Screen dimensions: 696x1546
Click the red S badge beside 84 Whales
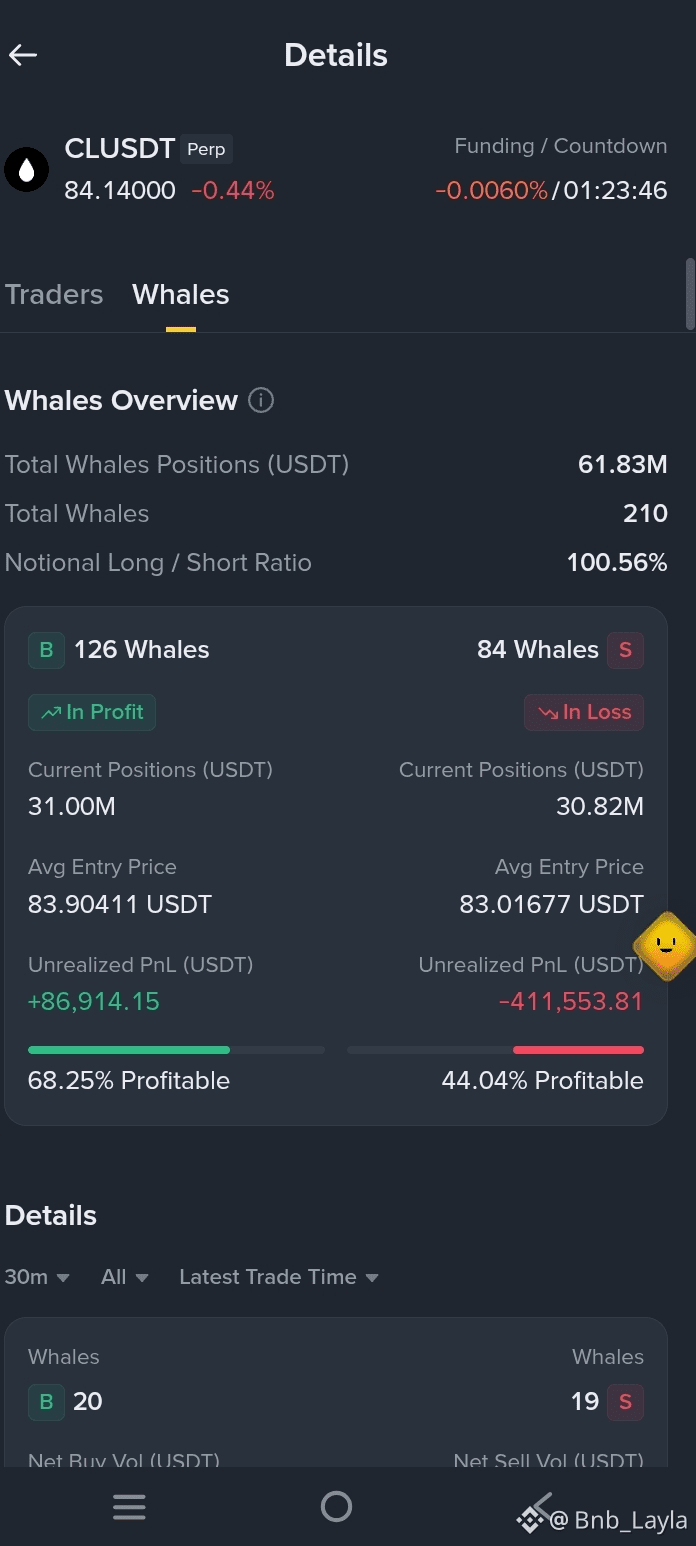pyautogui.click(x=625, y=650)
